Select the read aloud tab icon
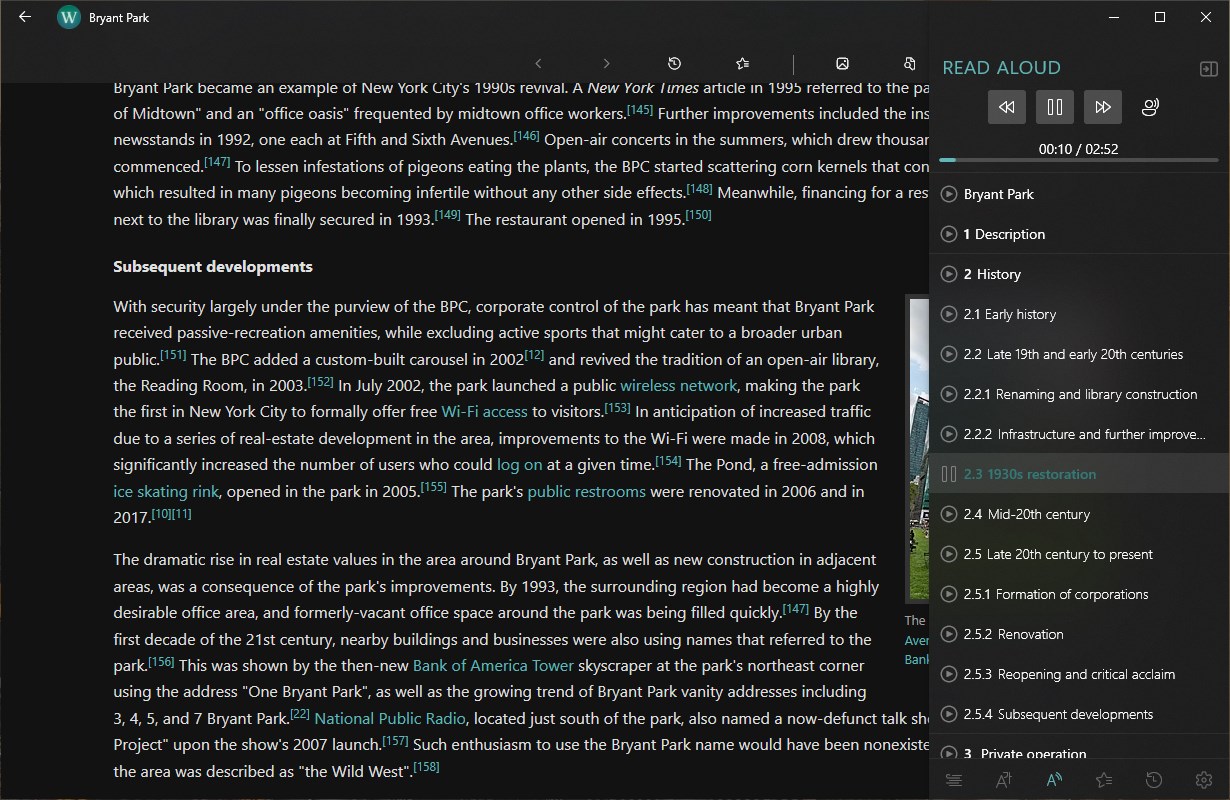The height and width of the screenshot is (800, 1230). (1054, 780)
